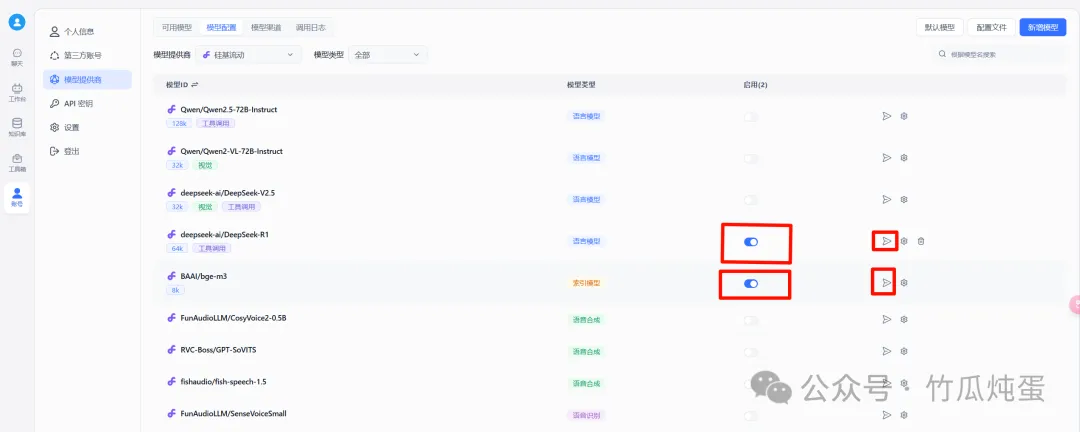Open the 模型类型 全部 dropdown

tap(388, 54)
